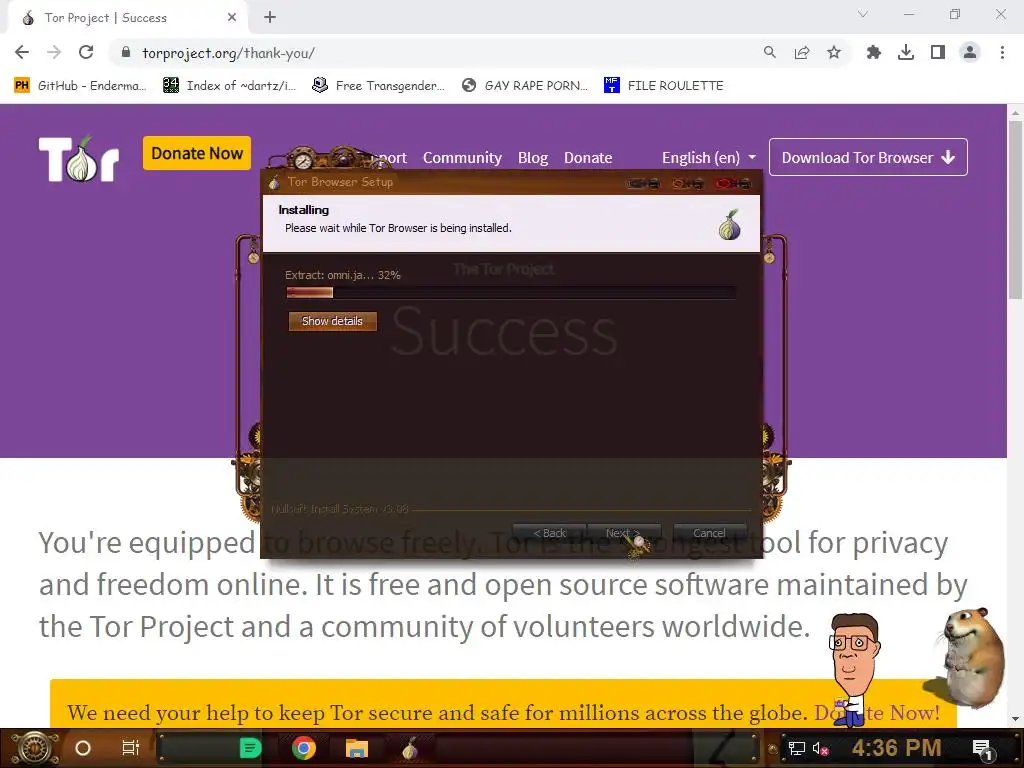Click the Tor Browser Setup title icon

click(x=274, y=182)
